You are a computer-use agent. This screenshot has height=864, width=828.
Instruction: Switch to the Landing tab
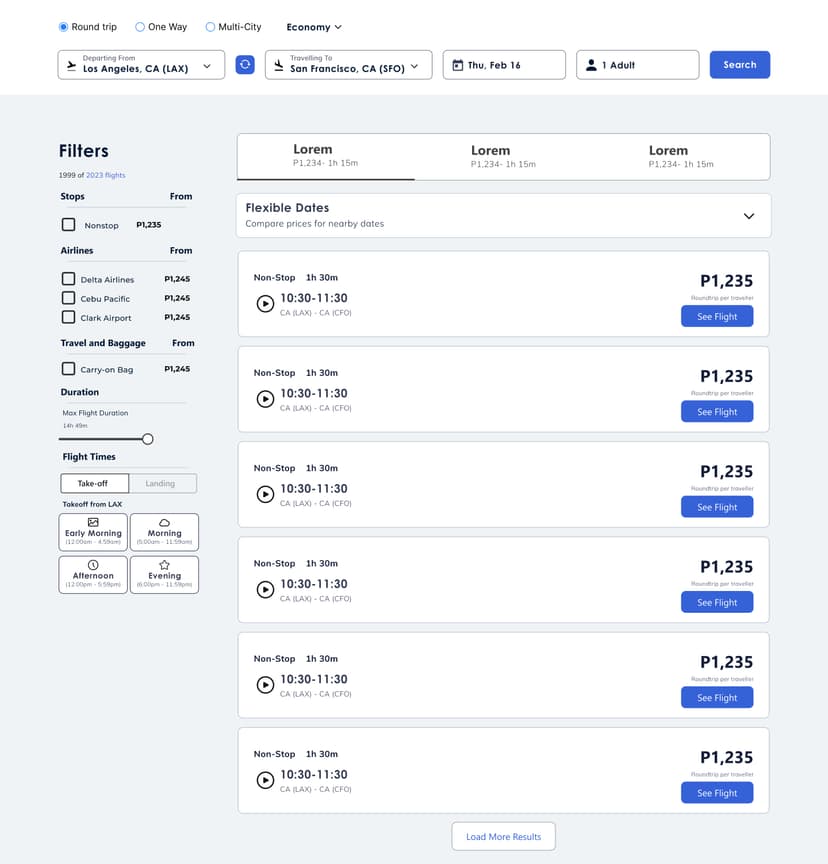point(160,483)
